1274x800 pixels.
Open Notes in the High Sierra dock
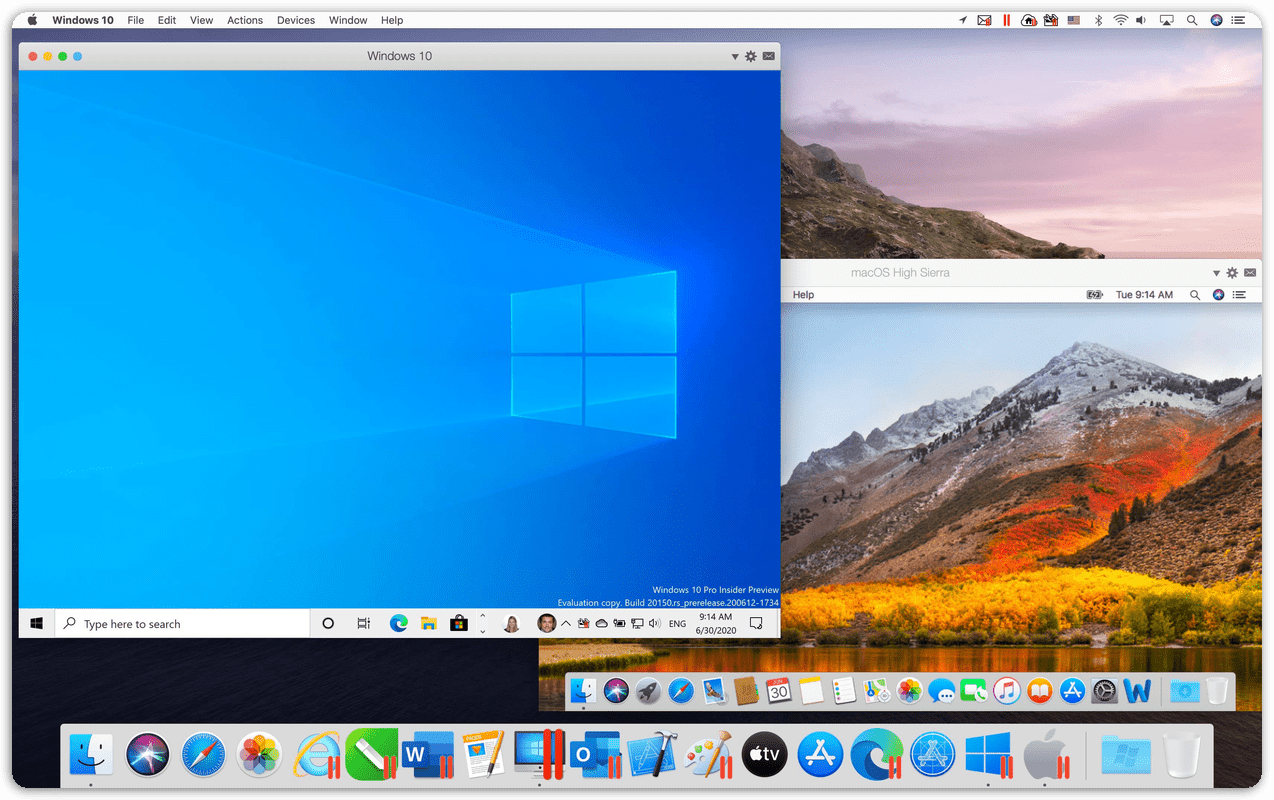[811, 690]
